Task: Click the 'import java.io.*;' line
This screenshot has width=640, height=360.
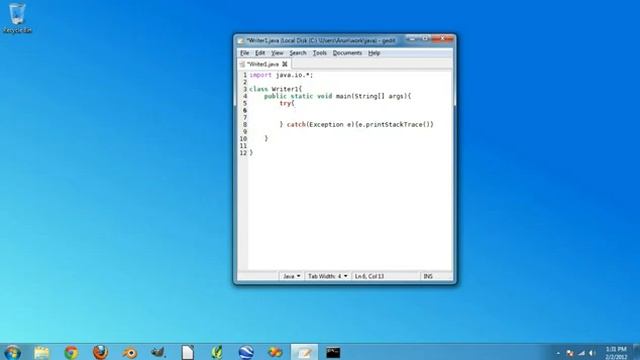Action: [281, 75]
